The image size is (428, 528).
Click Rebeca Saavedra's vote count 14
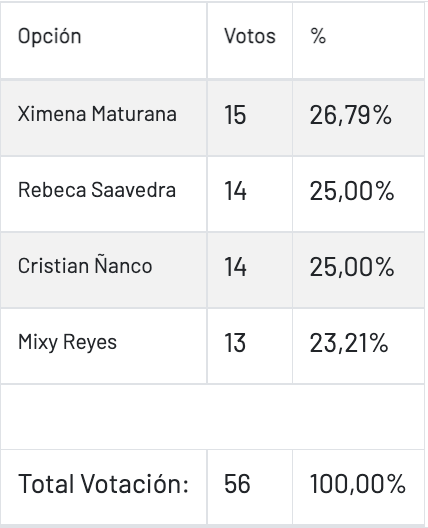point(250,194)
